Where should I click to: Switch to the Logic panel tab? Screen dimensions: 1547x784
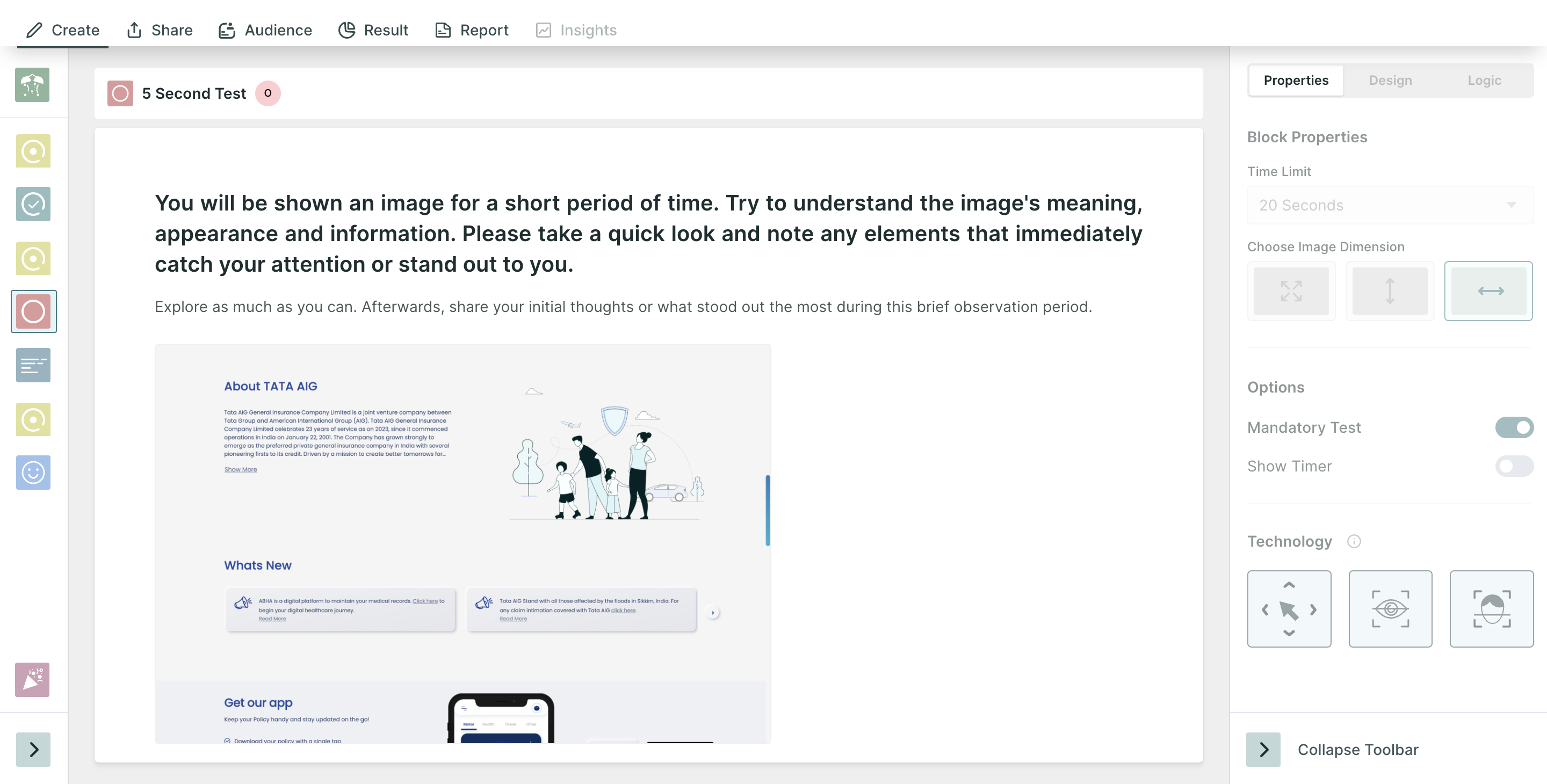tap(1484, 81)
